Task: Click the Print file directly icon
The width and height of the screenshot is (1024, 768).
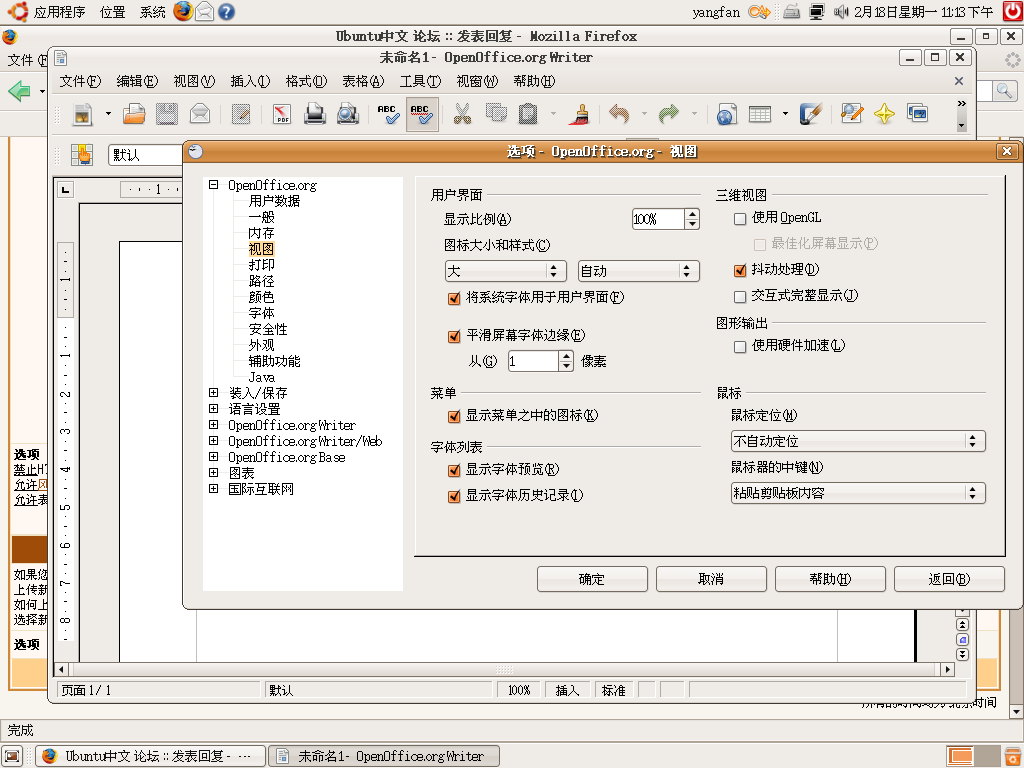Action: pos(315,114)
